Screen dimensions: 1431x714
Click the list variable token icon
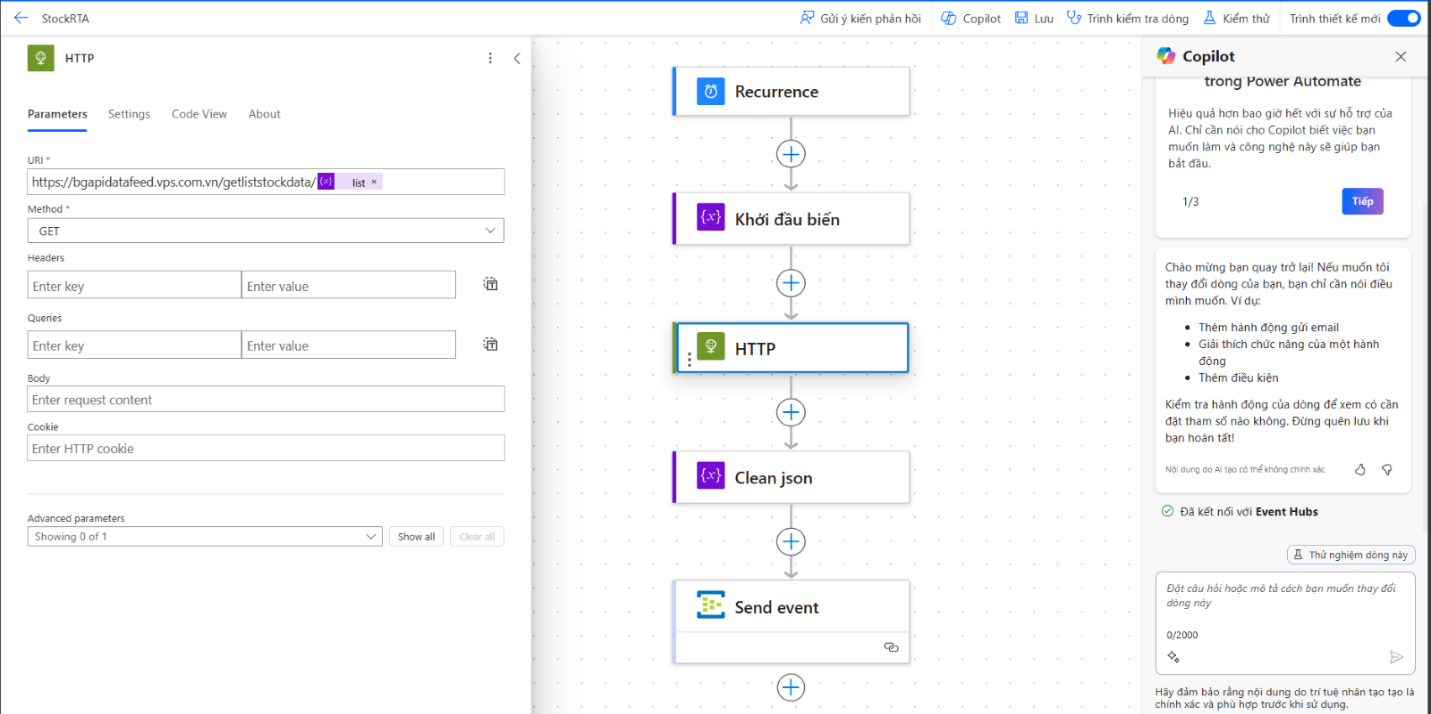tap(326, 182)
